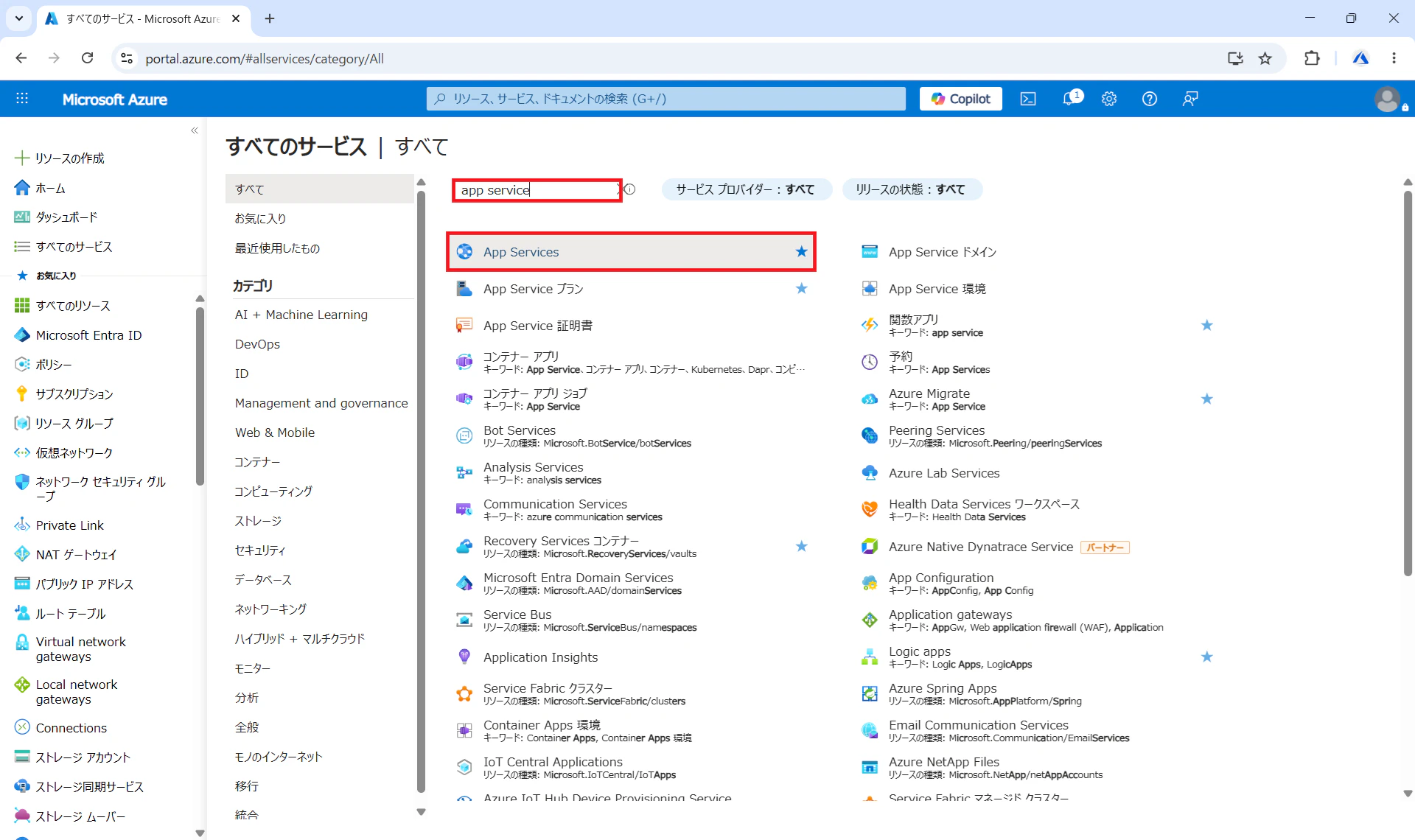Click the Service Bus icon
1415x840 pixels.
pyautogui.click(x=464, y=620)
